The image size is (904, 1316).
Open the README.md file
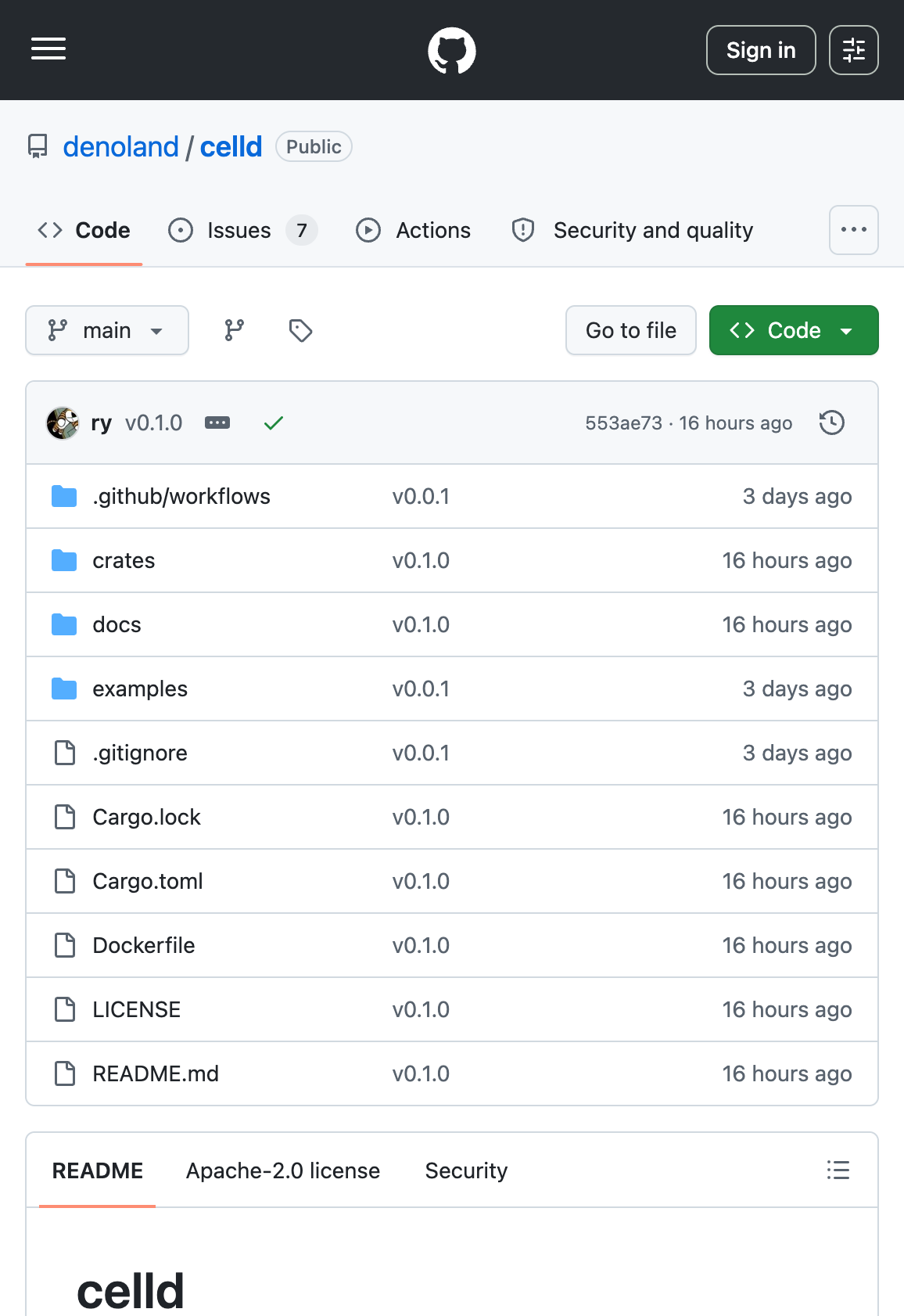(x=156, y=1073)
